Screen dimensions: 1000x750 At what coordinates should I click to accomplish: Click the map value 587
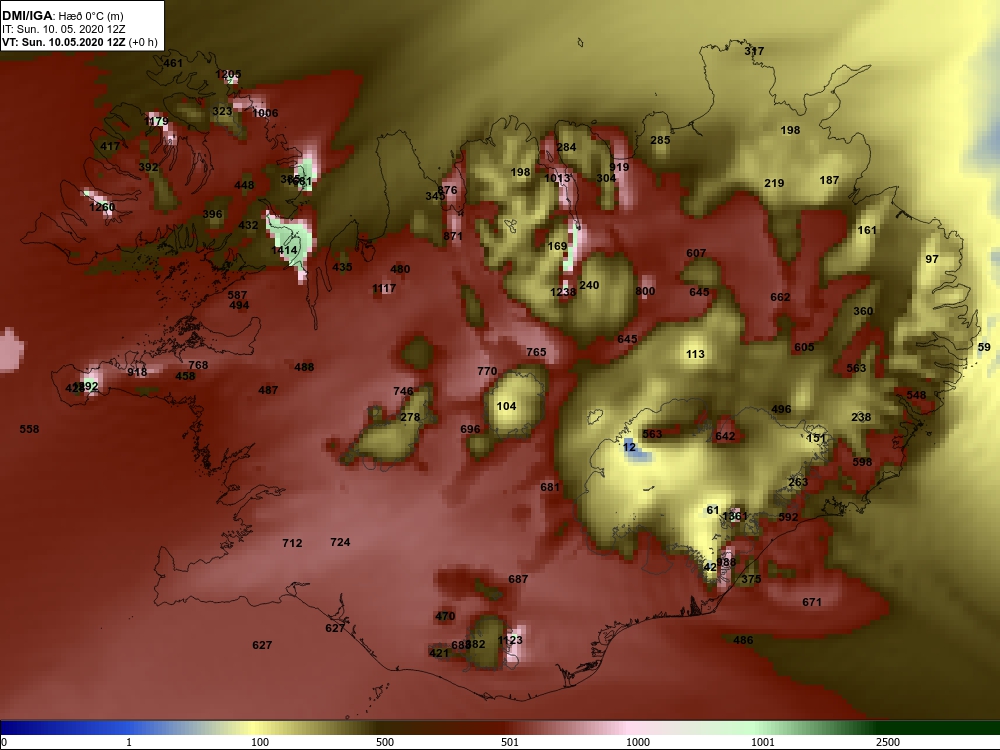(237, 295)
